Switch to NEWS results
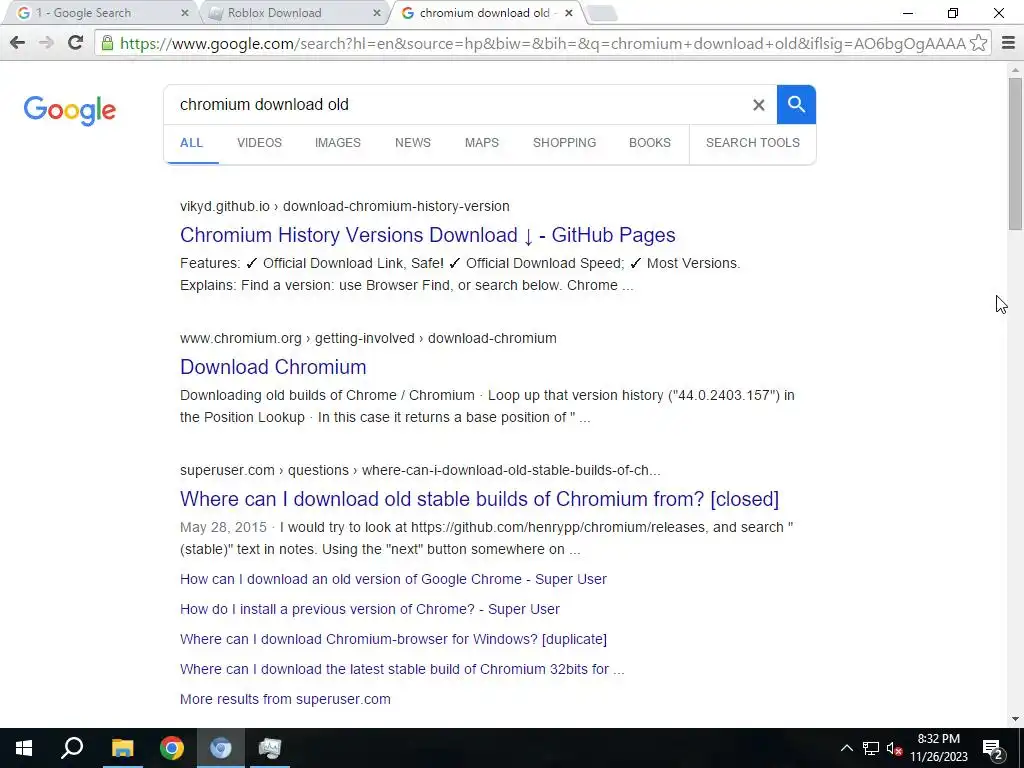Viewport: 1024px width, 768px height. click(413, 143)
